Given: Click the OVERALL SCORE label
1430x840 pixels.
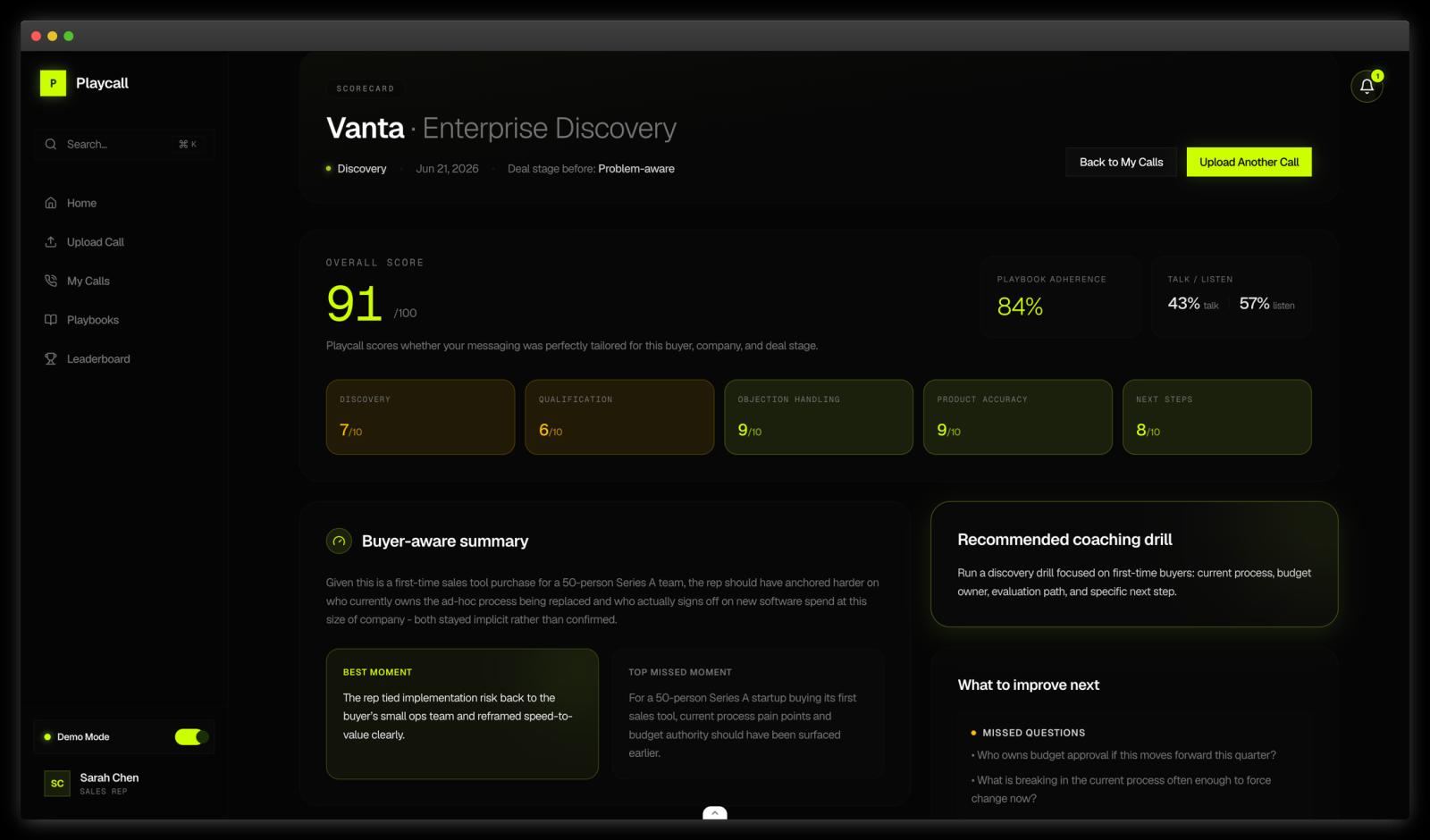Looking at the screenshot, I should [x=374, y=263].
